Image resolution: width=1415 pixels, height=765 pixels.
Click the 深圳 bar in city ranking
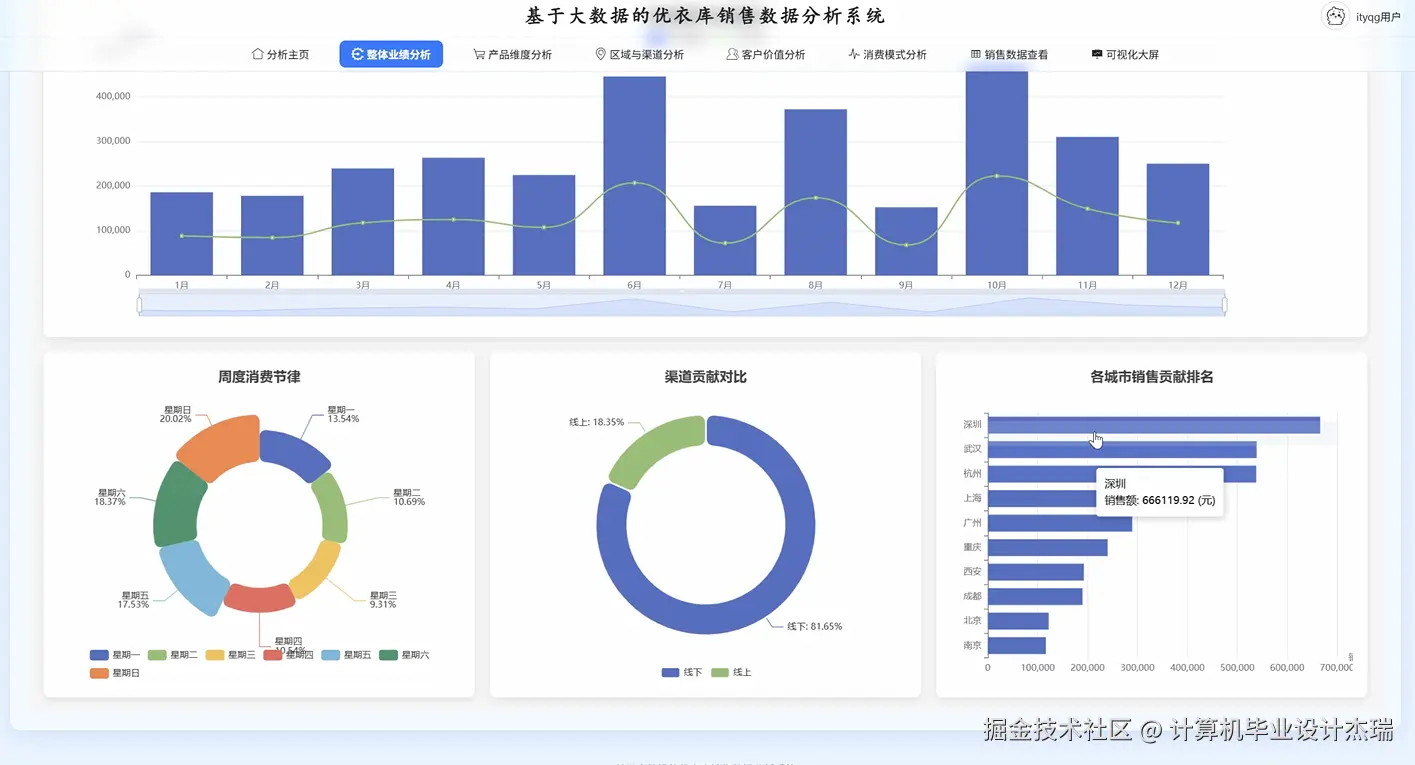tap(1153, 425)
